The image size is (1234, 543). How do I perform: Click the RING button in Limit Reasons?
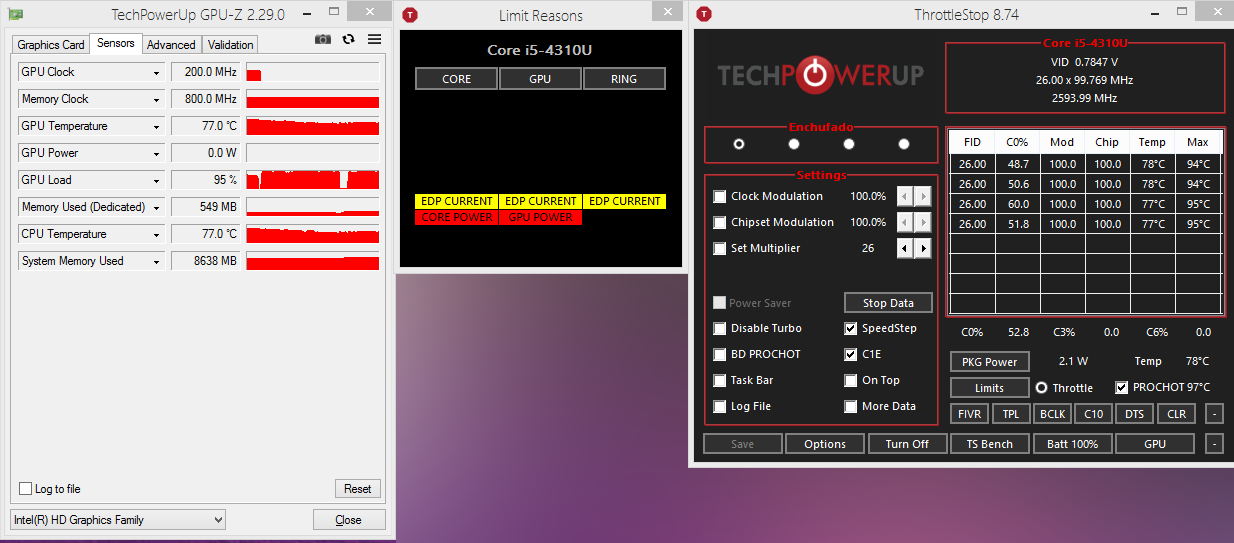624,79
